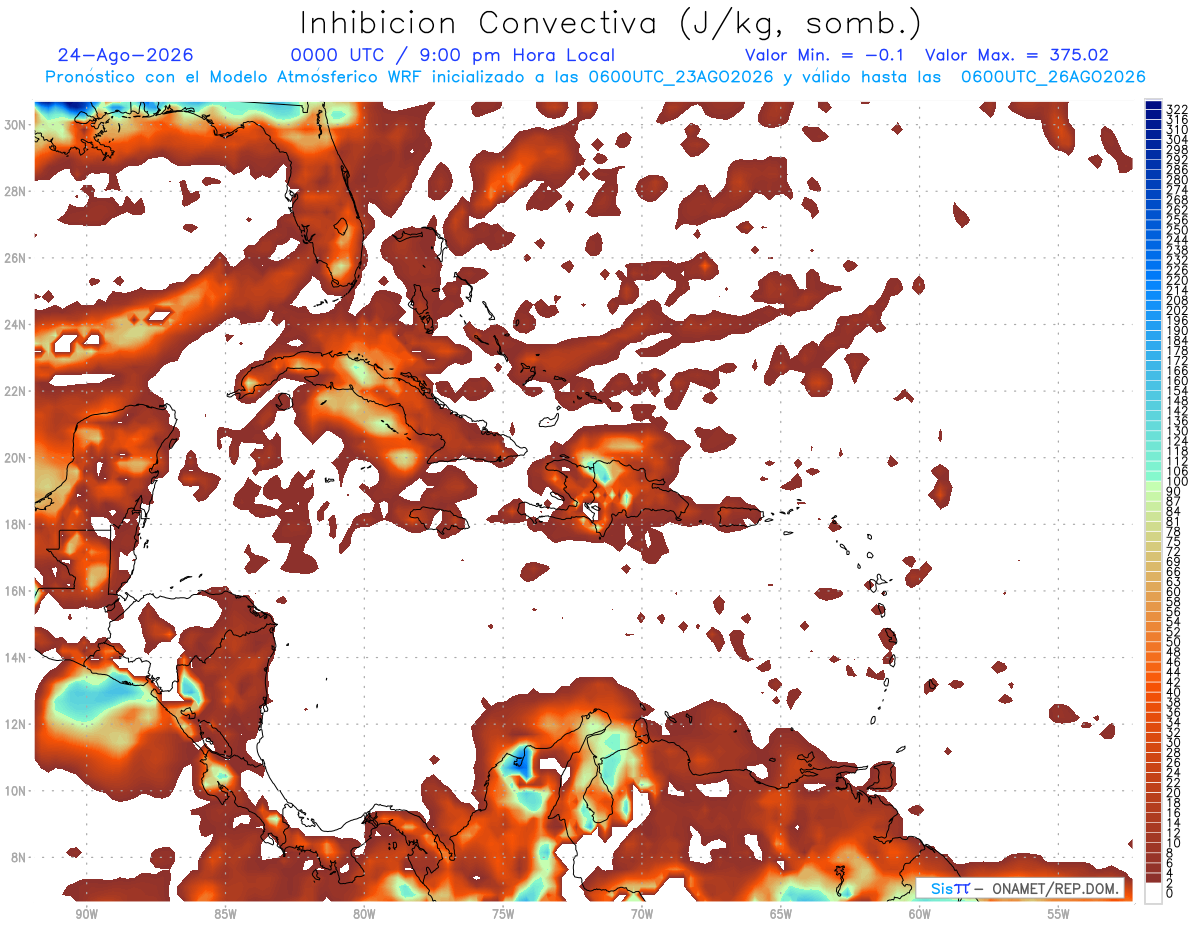Click the 18N latitude label

pyautogui.click(x=15, y=524)
